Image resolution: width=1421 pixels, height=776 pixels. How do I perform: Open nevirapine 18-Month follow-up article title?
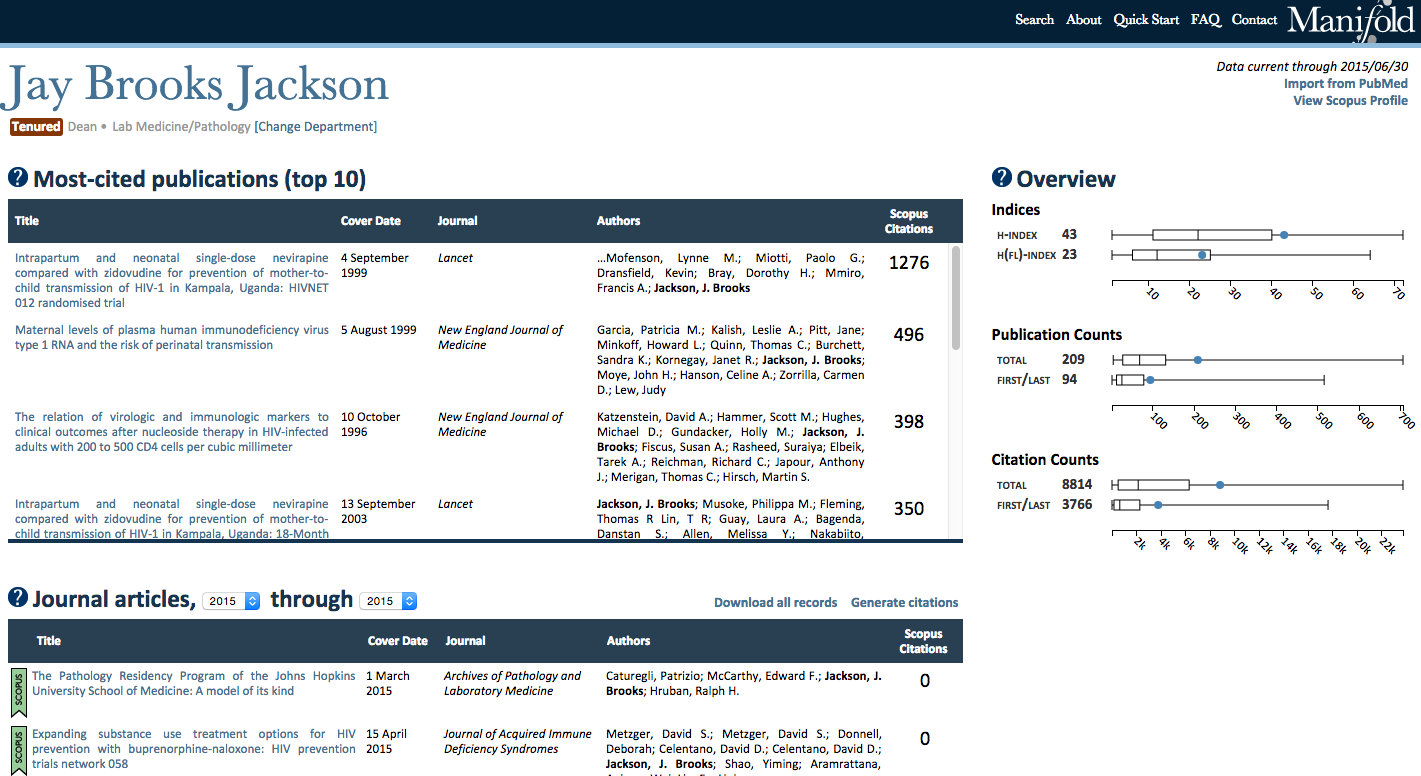point(172,519)
